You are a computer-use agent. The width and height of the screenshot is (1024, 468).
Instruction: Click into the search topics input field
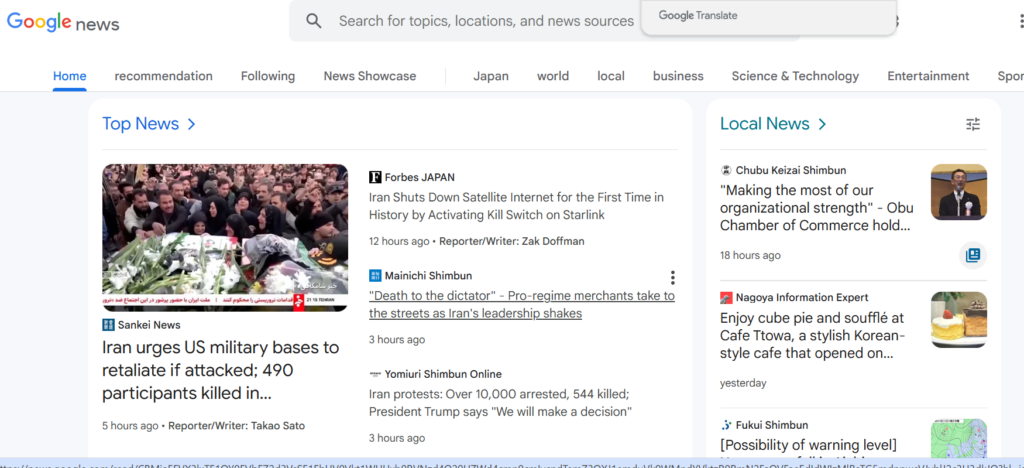[486, 21]
